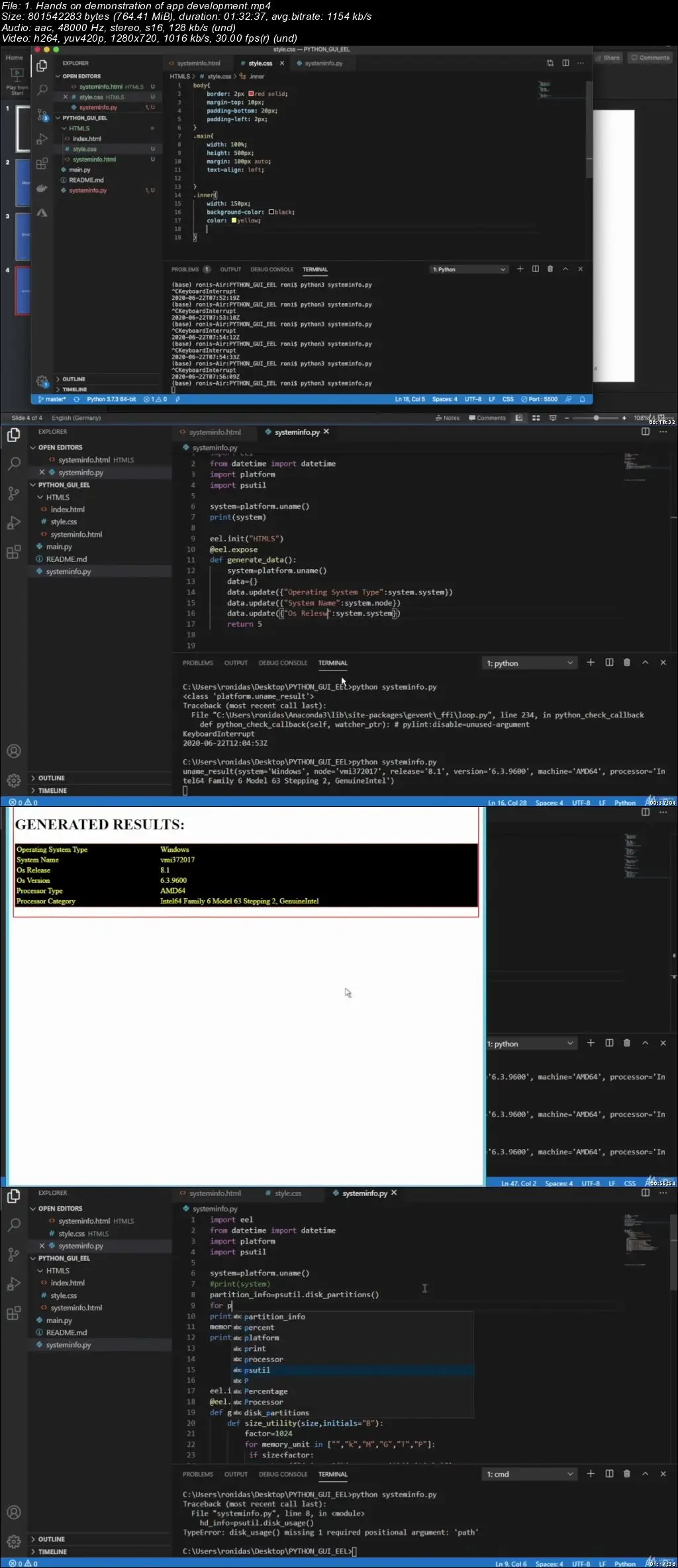Click sync changes icon beside master branch
678x1568 pixels.
(x=76, y=399)
